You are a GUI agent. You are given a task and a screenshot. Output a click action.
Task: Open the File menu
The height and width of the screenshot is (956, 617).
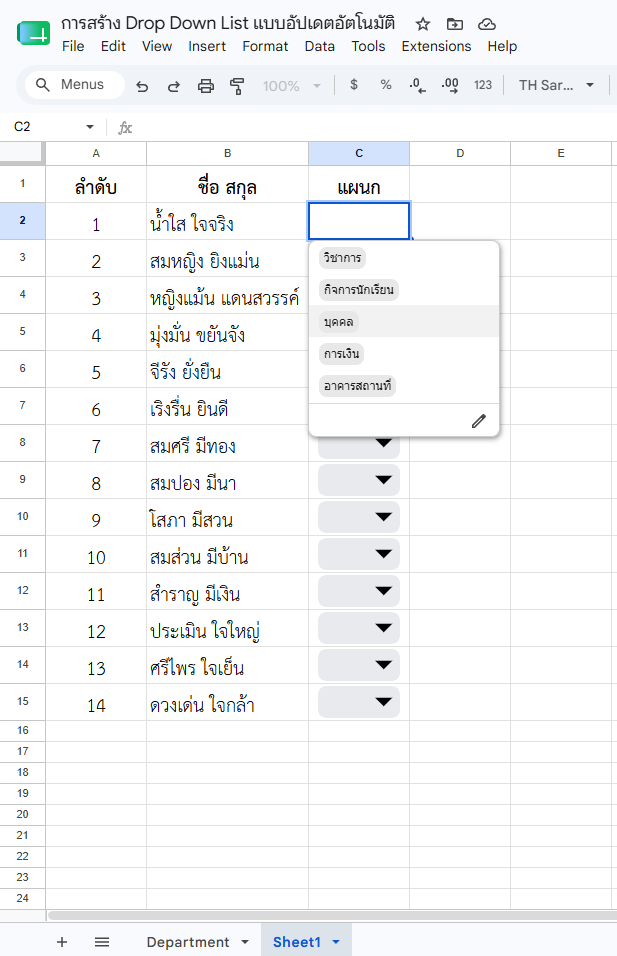point(73,46)
